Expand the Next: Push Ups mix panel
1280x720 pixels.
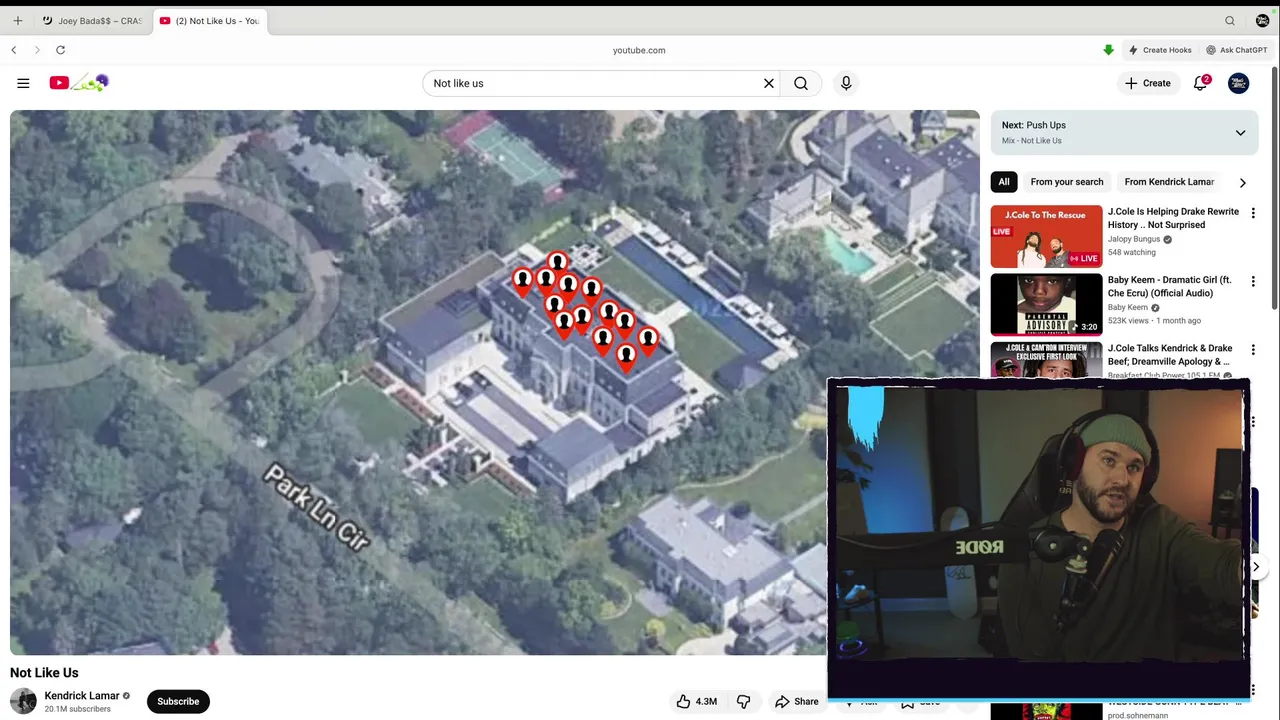click(1240, 133)
